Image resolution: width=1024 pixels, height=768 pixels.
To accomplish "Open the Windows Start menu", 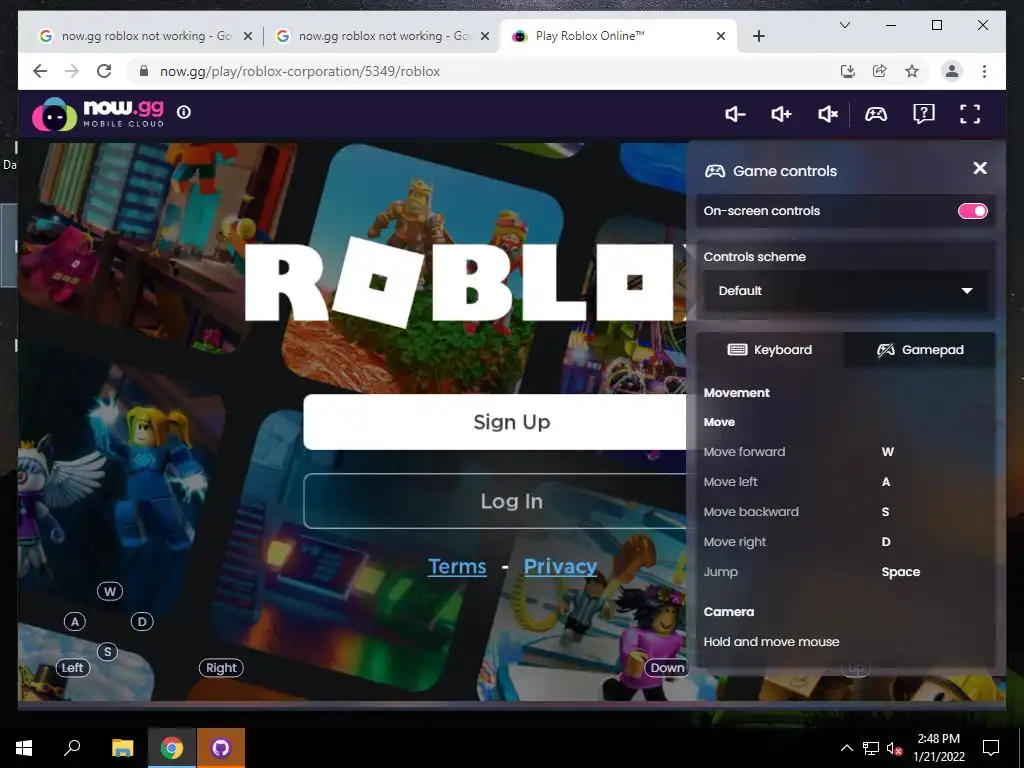I will coord(24,748).
